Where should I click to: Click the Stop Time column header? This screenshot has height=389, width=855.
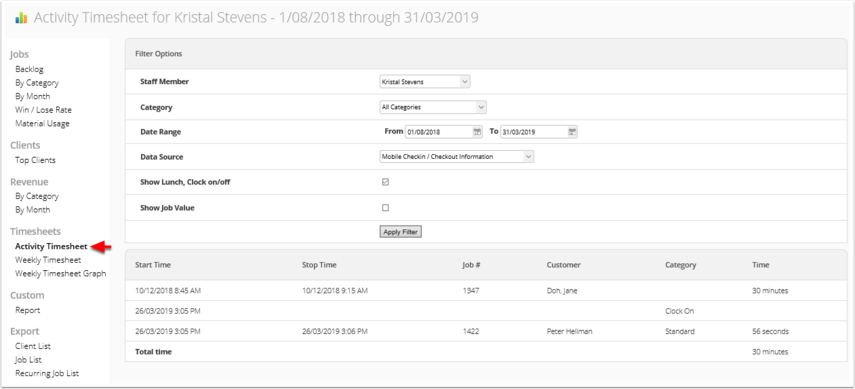pos(320,265)
